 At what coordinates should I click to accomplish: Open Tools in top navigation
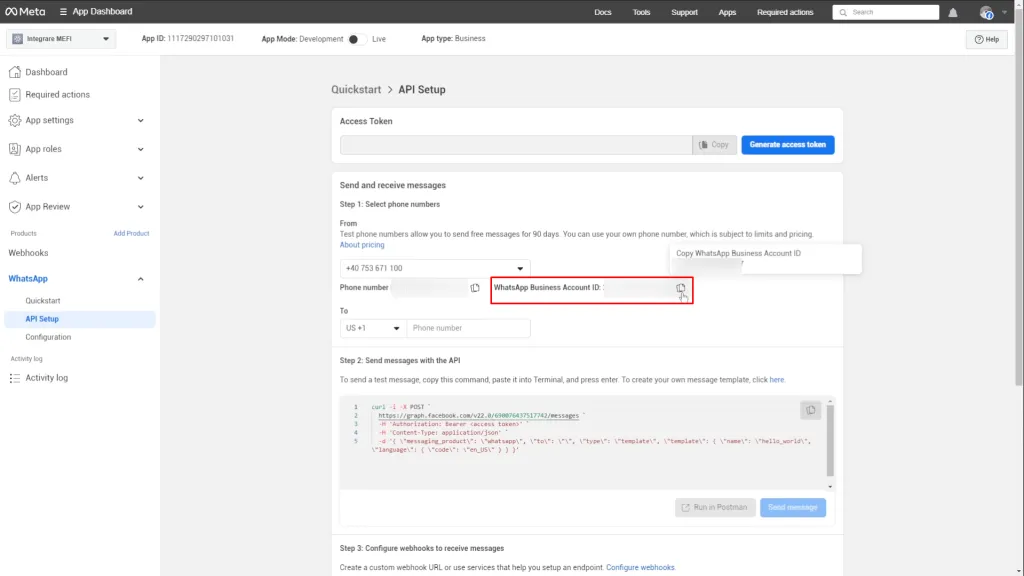coord(641,12)
